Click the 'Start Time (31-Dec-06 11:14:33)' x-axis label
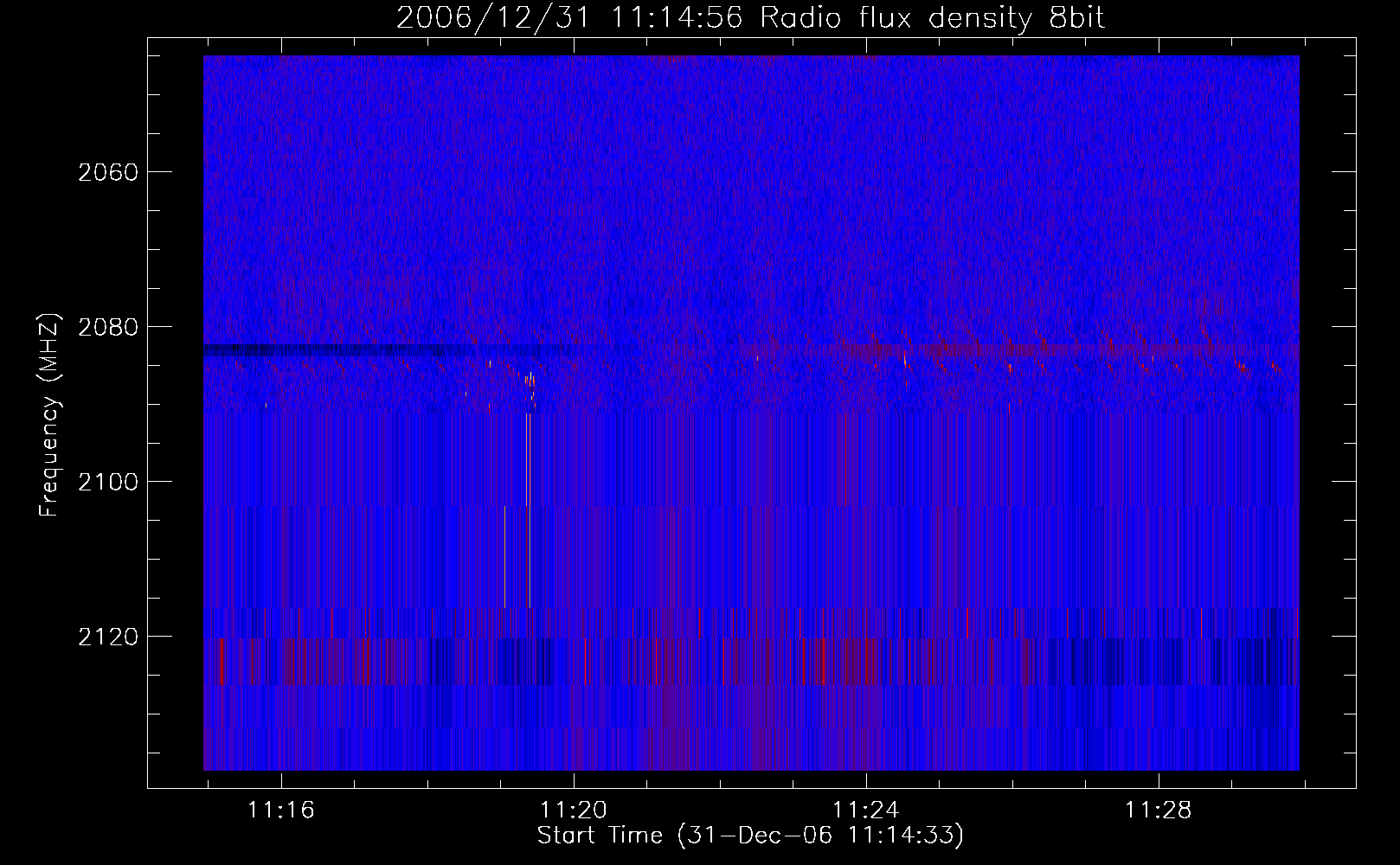The width and height of the screenshot is (1400, 865). coord(750,836)
